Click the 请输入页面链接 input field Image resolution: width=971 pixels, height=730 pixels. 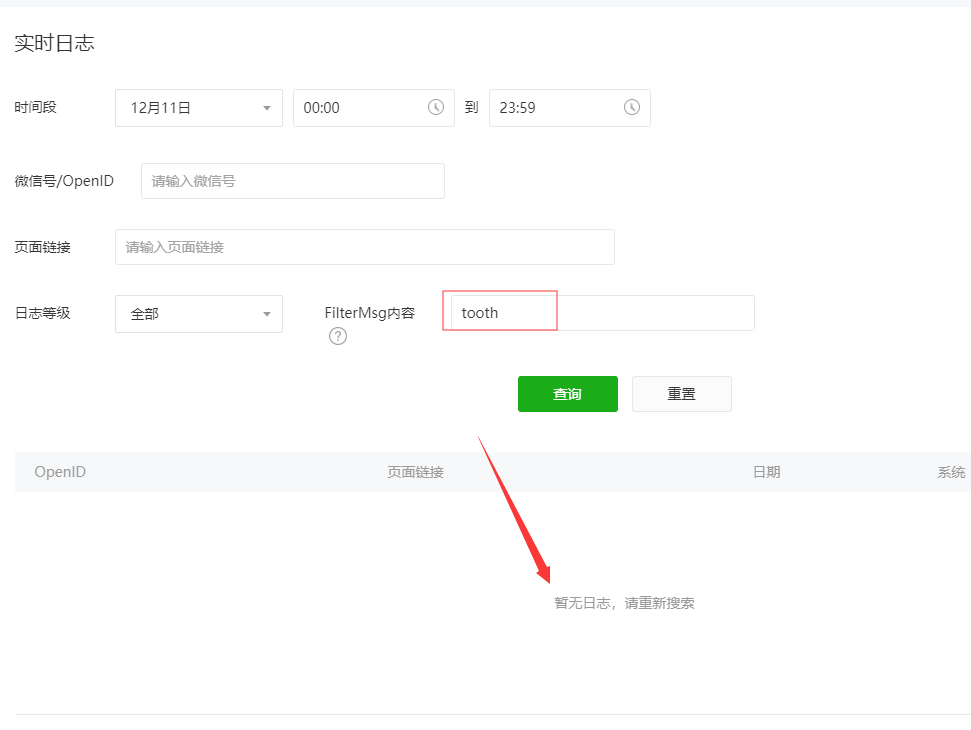[x=365, y=247]
